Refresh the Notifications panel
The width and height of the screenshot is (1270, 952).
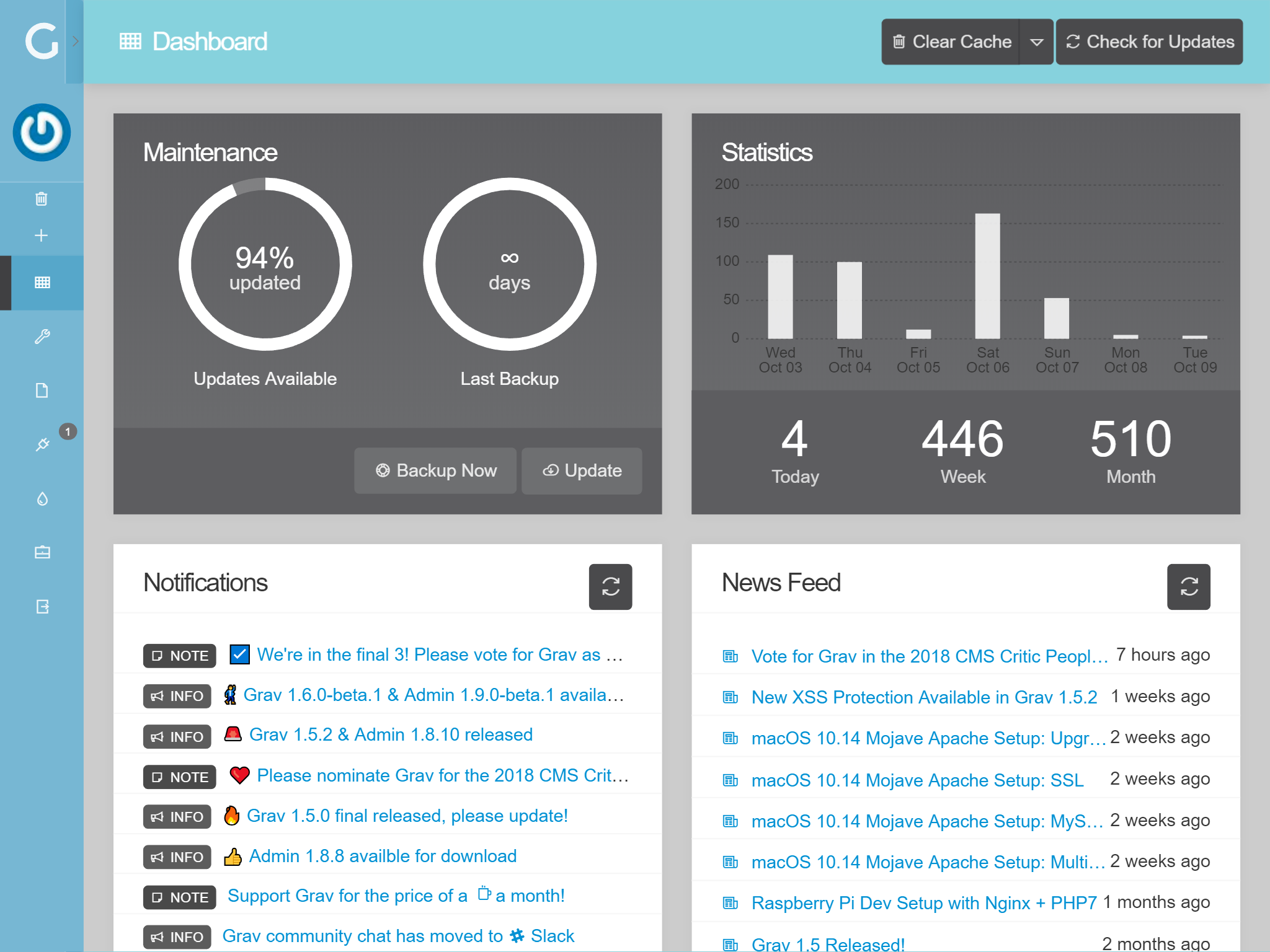point(610,586)
